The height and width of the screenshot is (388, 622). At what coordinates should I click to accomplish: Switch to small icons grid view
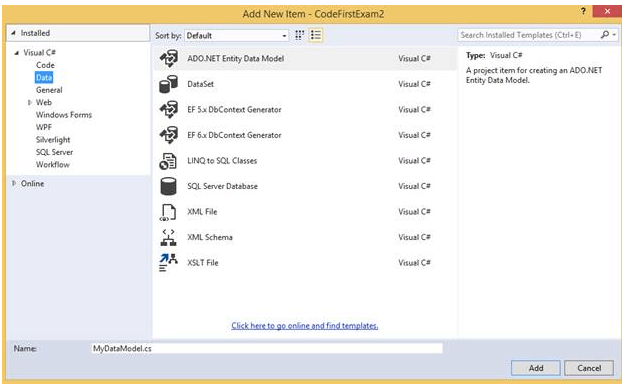(300, 35)
